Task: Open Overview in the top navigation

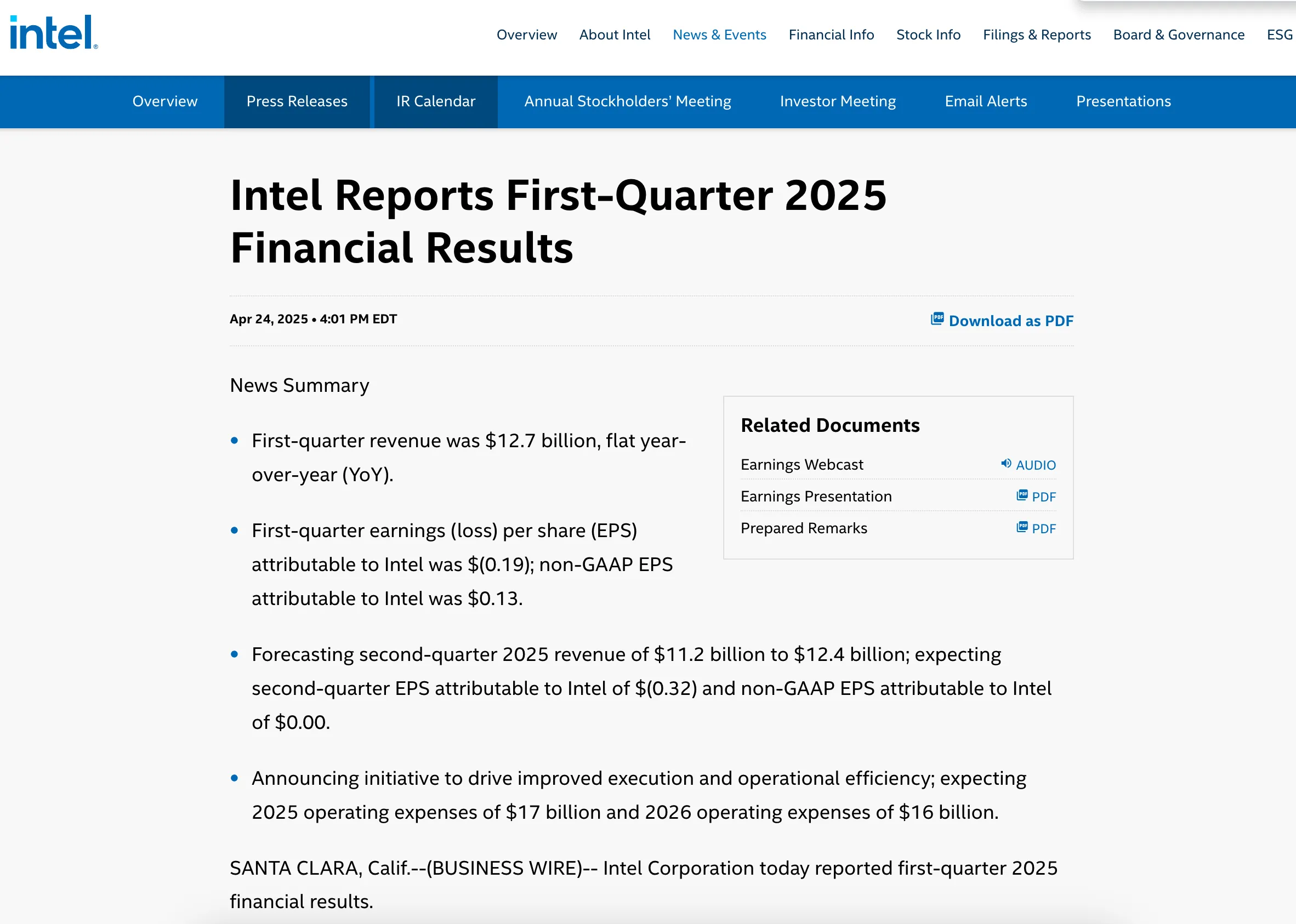Action: (x=526, y=35)
